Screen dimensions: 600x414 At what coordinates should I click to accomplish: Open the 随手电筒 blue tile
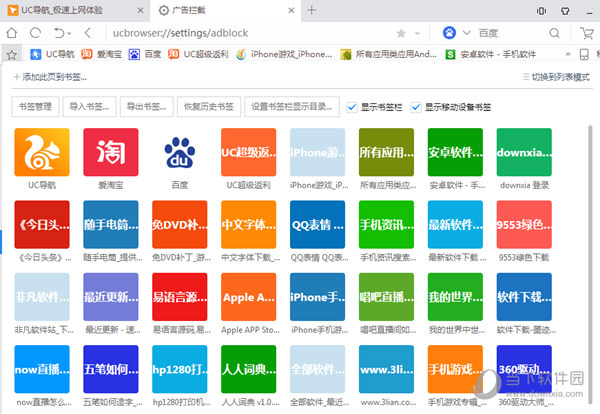tap(111, 225)
